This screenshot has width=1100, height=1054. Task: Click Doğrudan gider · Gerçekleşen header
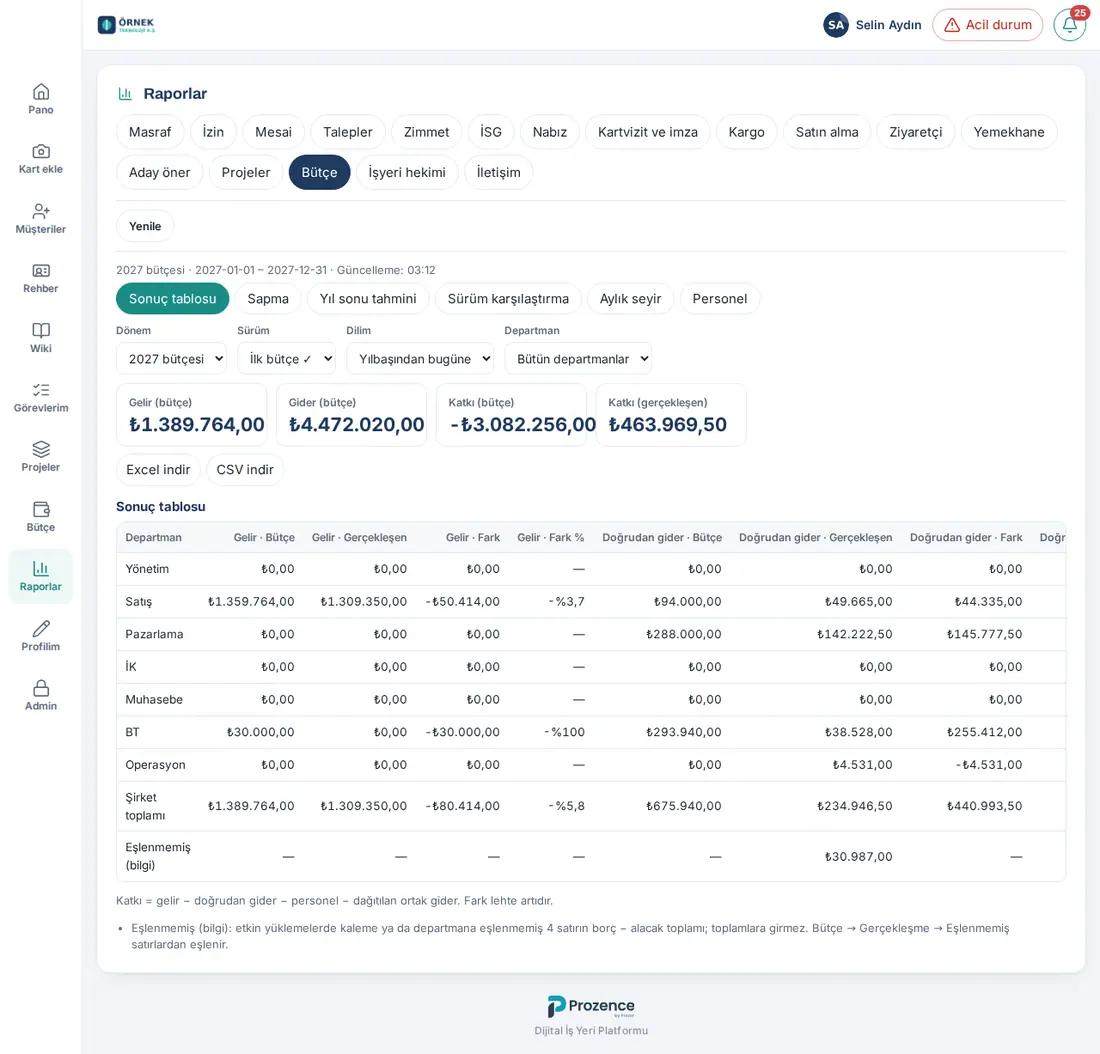pos(816,538)
